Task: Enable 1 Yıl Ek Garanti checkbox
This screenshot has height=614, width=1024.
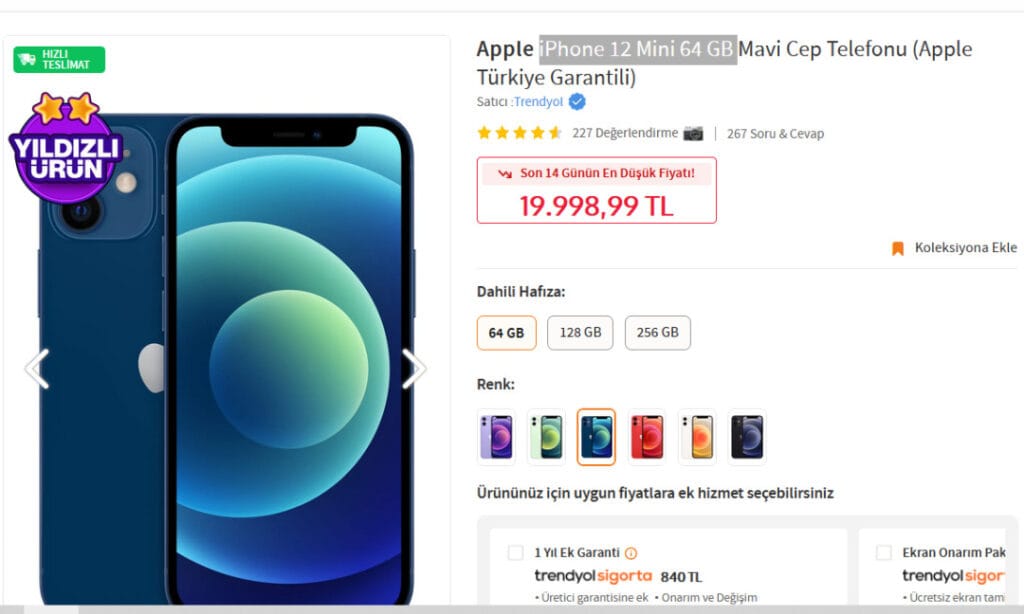Action: (x=515, y=553)
